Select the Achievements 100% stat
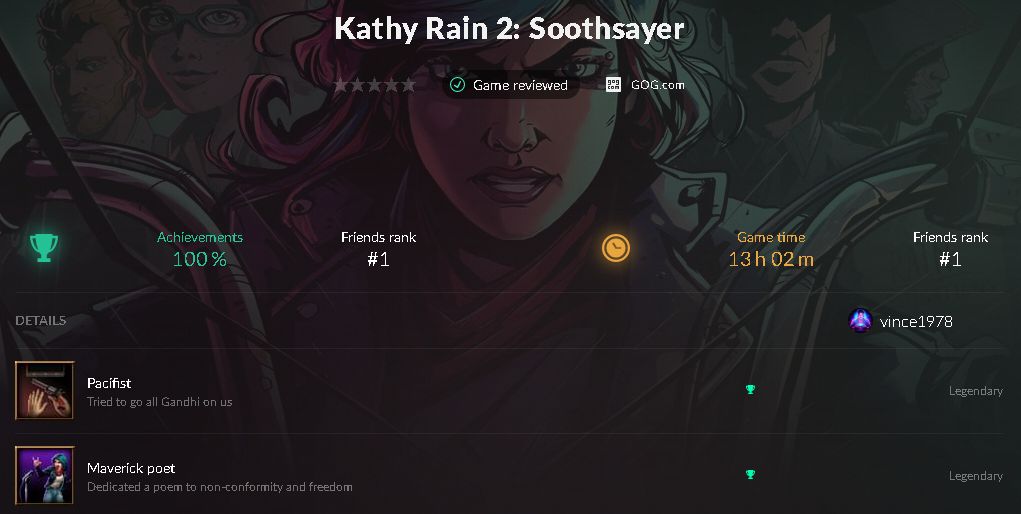Screen dimensions: 1021x514 coord(200,249)
